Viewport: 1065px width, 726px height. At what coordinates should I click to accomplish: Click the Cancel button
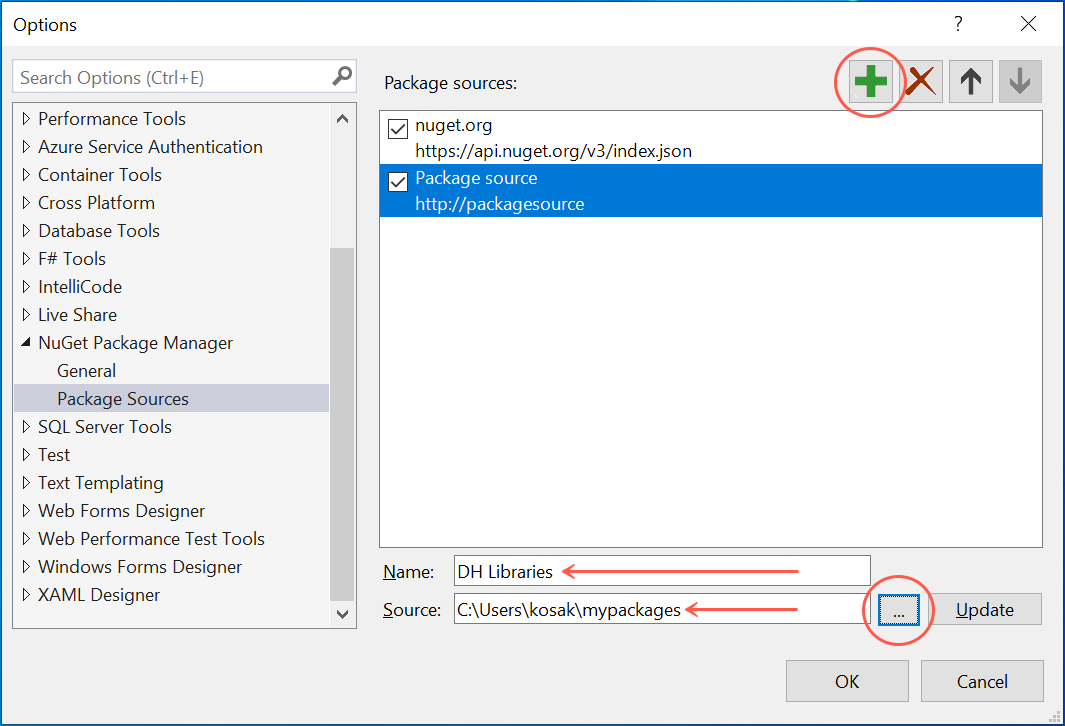pos(982,681)
